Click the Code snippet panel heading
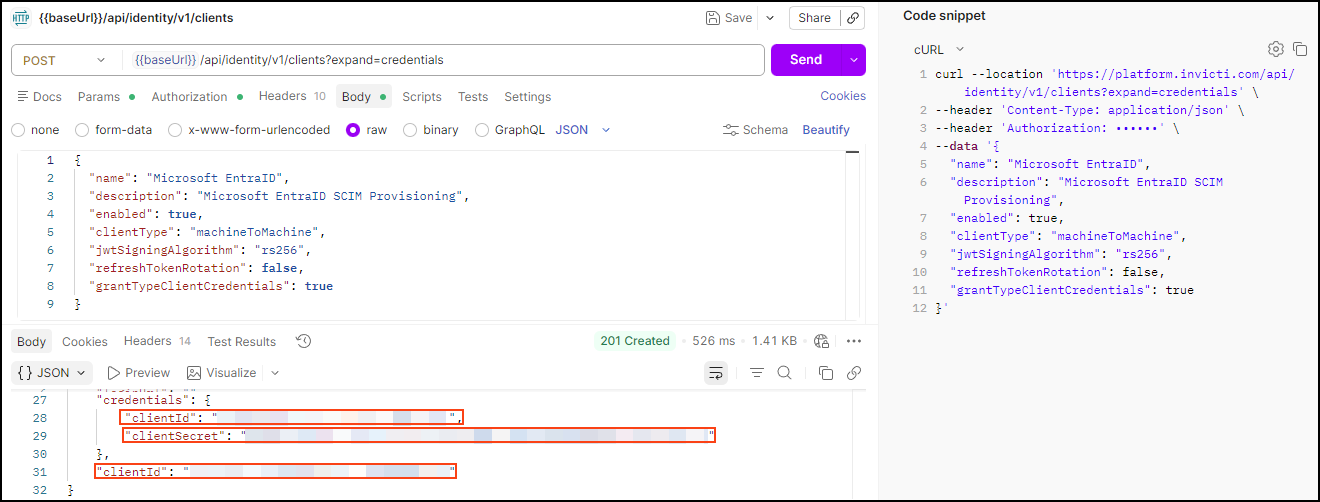1320x502 pixels. [944, 16]
